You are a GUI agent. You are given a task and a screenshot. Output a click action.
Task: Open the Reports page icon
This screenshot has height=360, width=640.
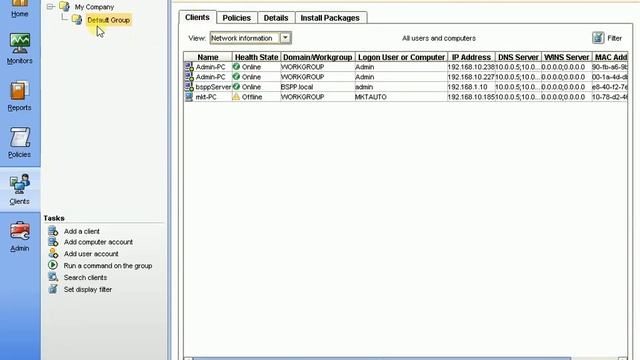coord(19,91)
